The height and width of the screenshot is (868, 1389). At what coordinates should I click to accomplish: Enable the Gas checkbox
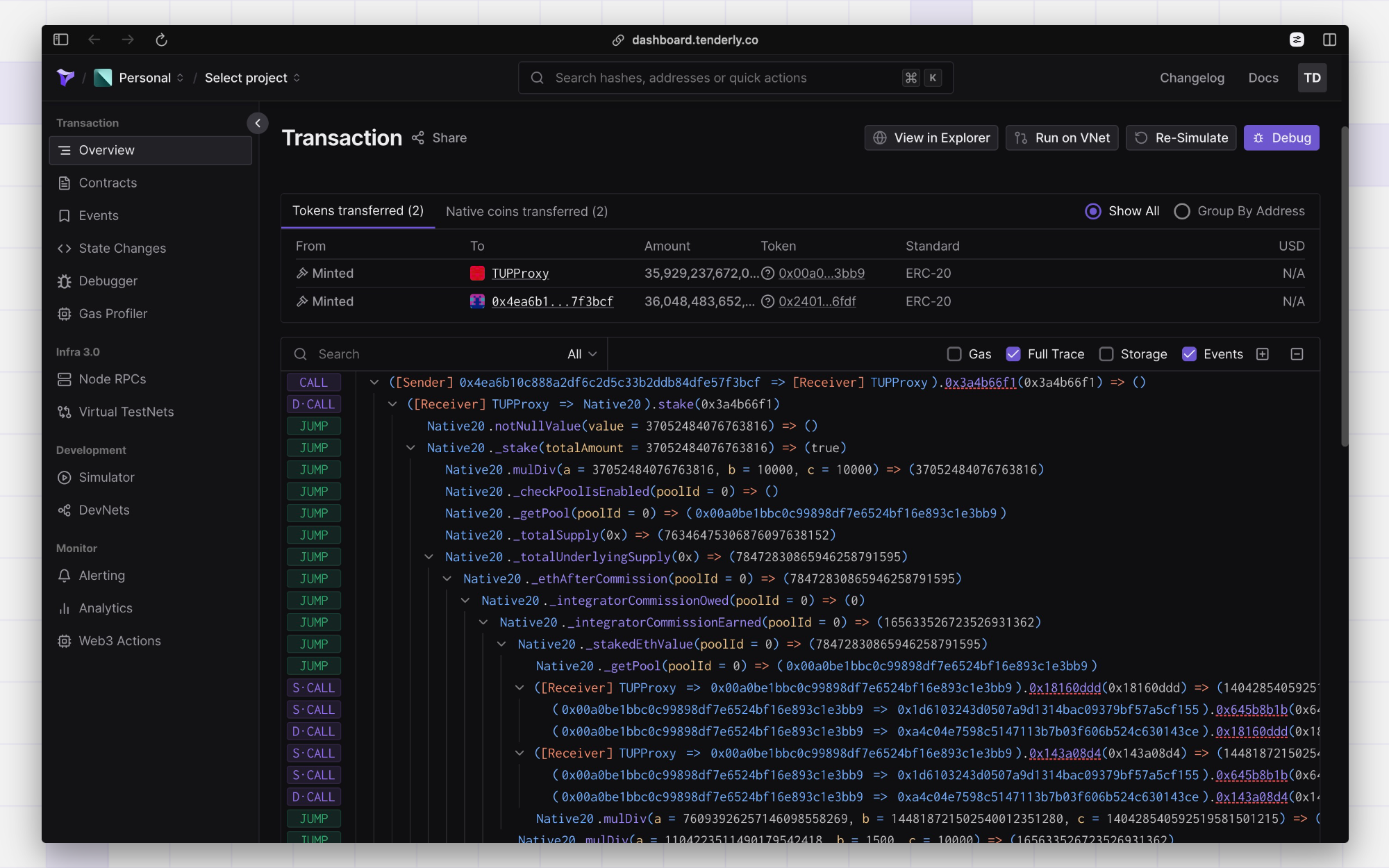954,353
